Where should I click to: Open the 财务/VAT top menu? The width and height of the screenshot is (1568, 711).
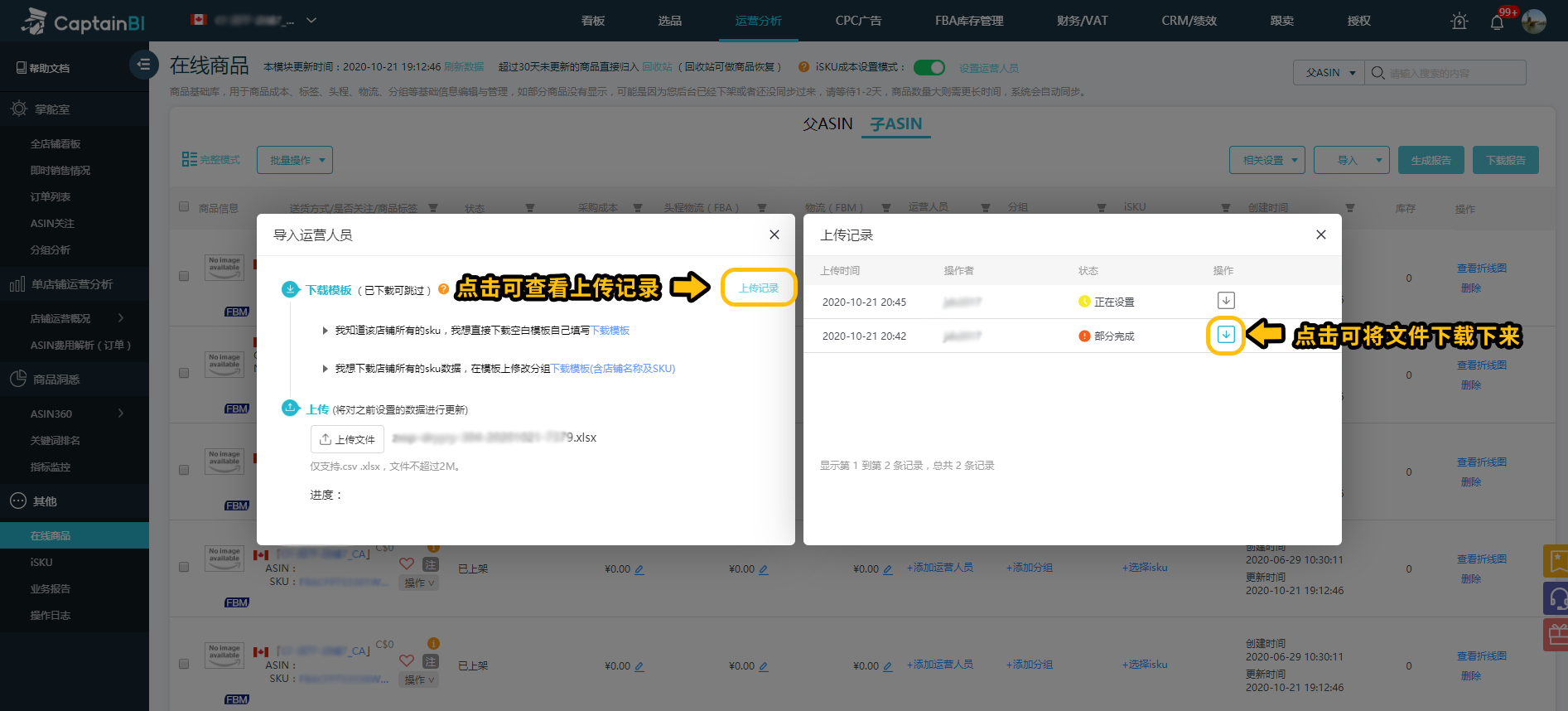1082,21
